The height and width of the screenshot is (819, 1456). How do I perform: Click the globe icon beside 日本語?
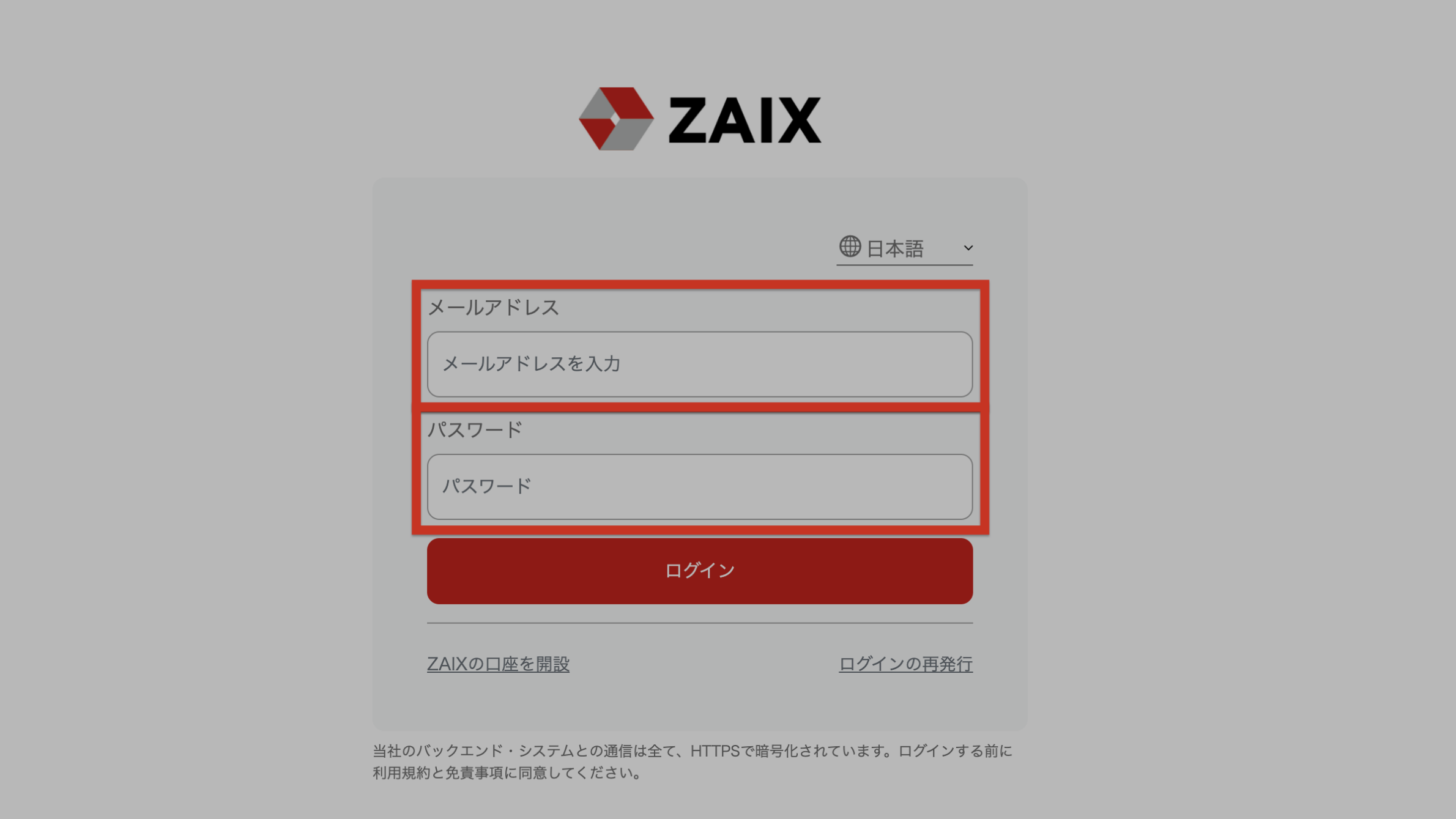click(850, 246)
